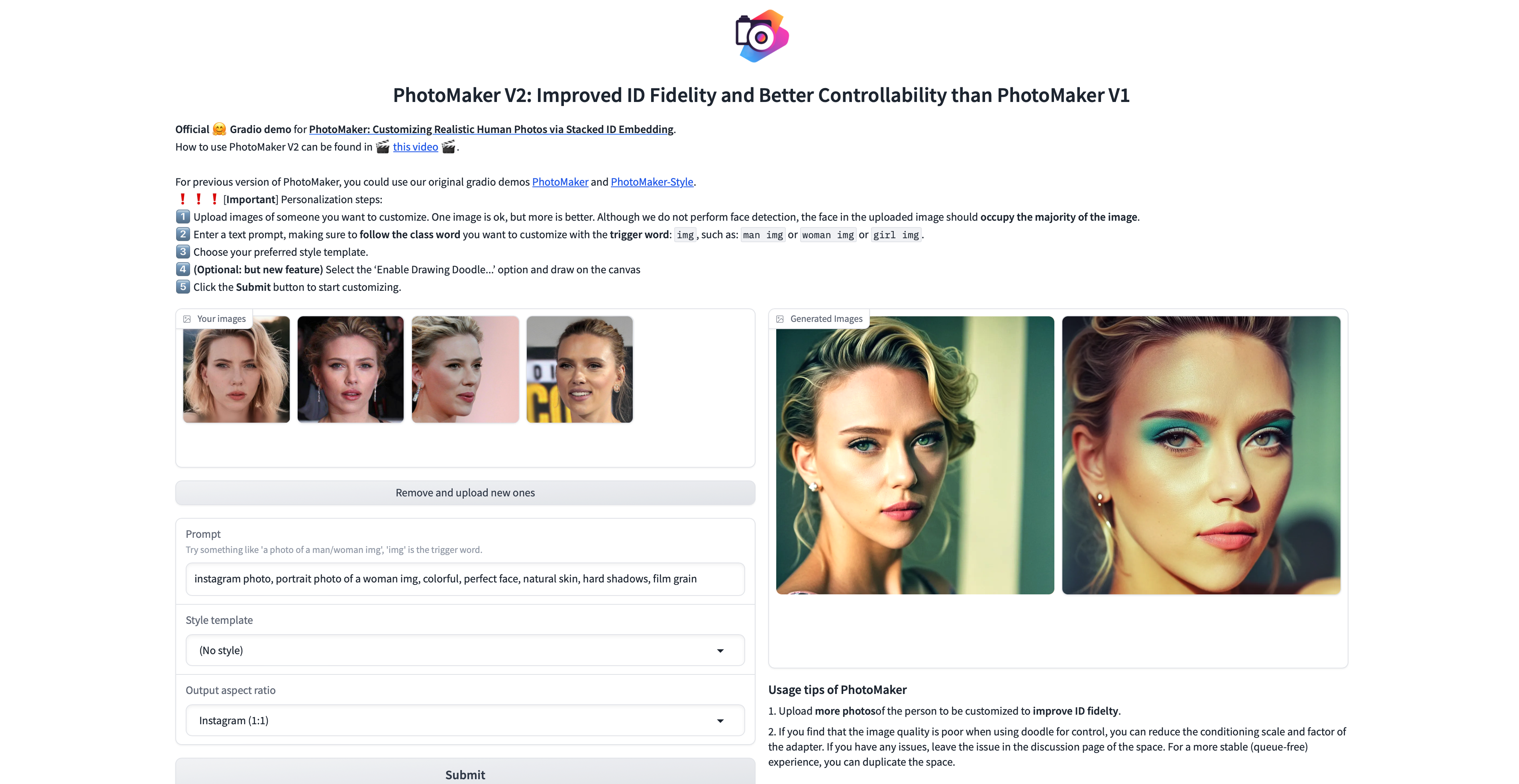
Task: Open the PhotoMaker paper title link
Action: coord(491,129)
